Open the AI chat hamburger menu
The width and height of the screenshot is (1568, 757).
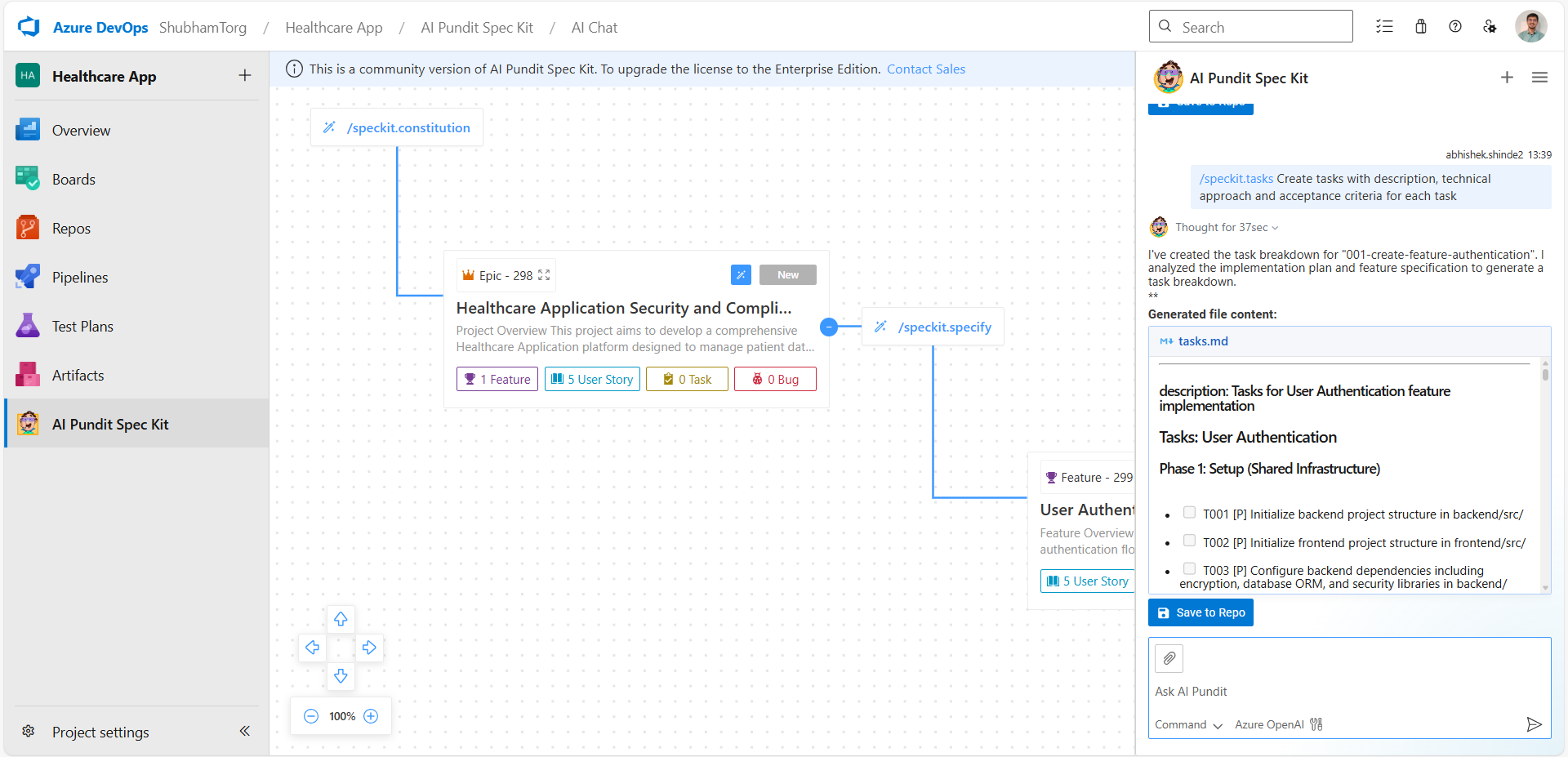[1539, 78]
